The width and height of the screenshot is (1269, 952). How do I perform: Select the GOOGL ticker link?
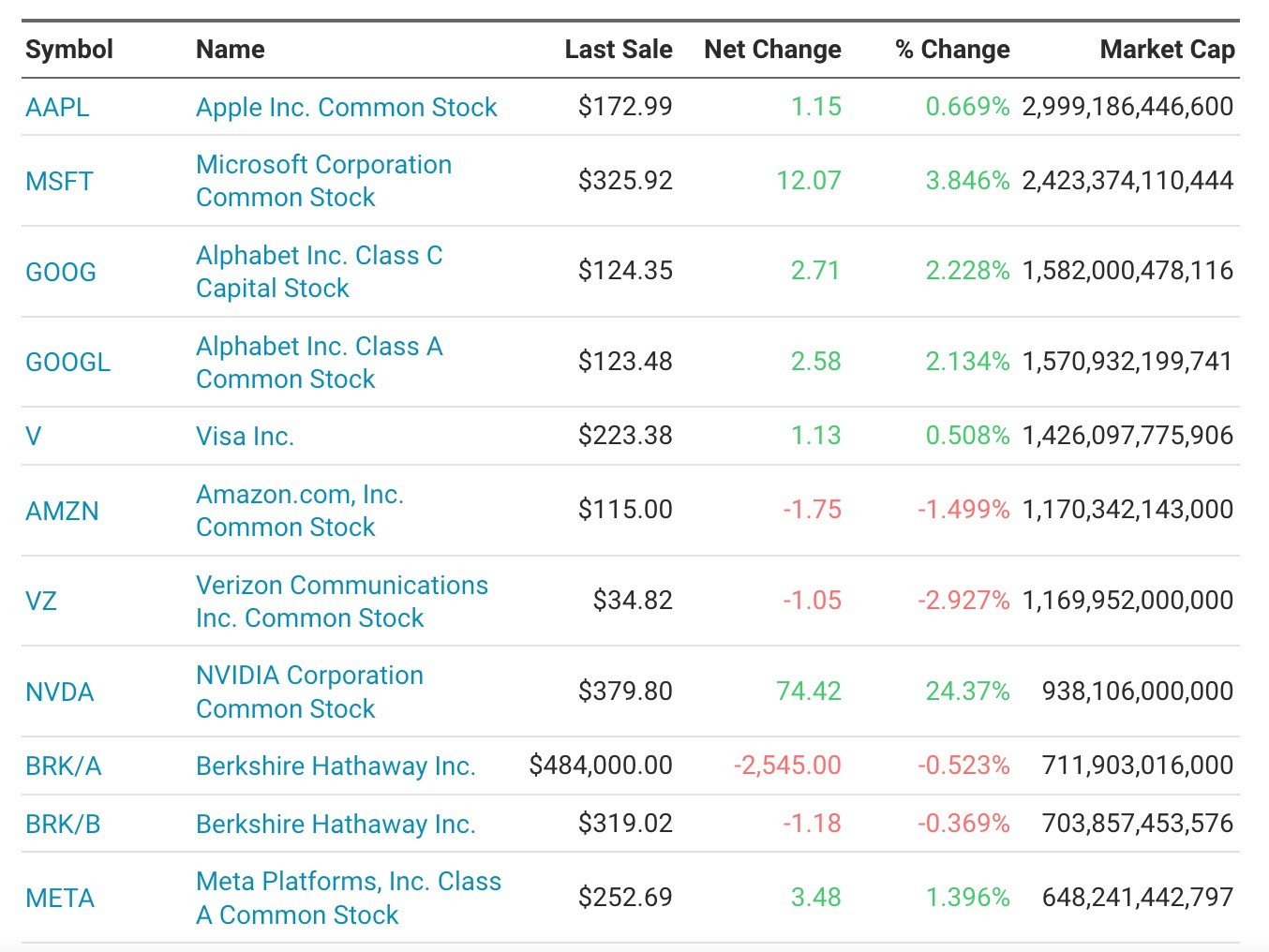67,362
